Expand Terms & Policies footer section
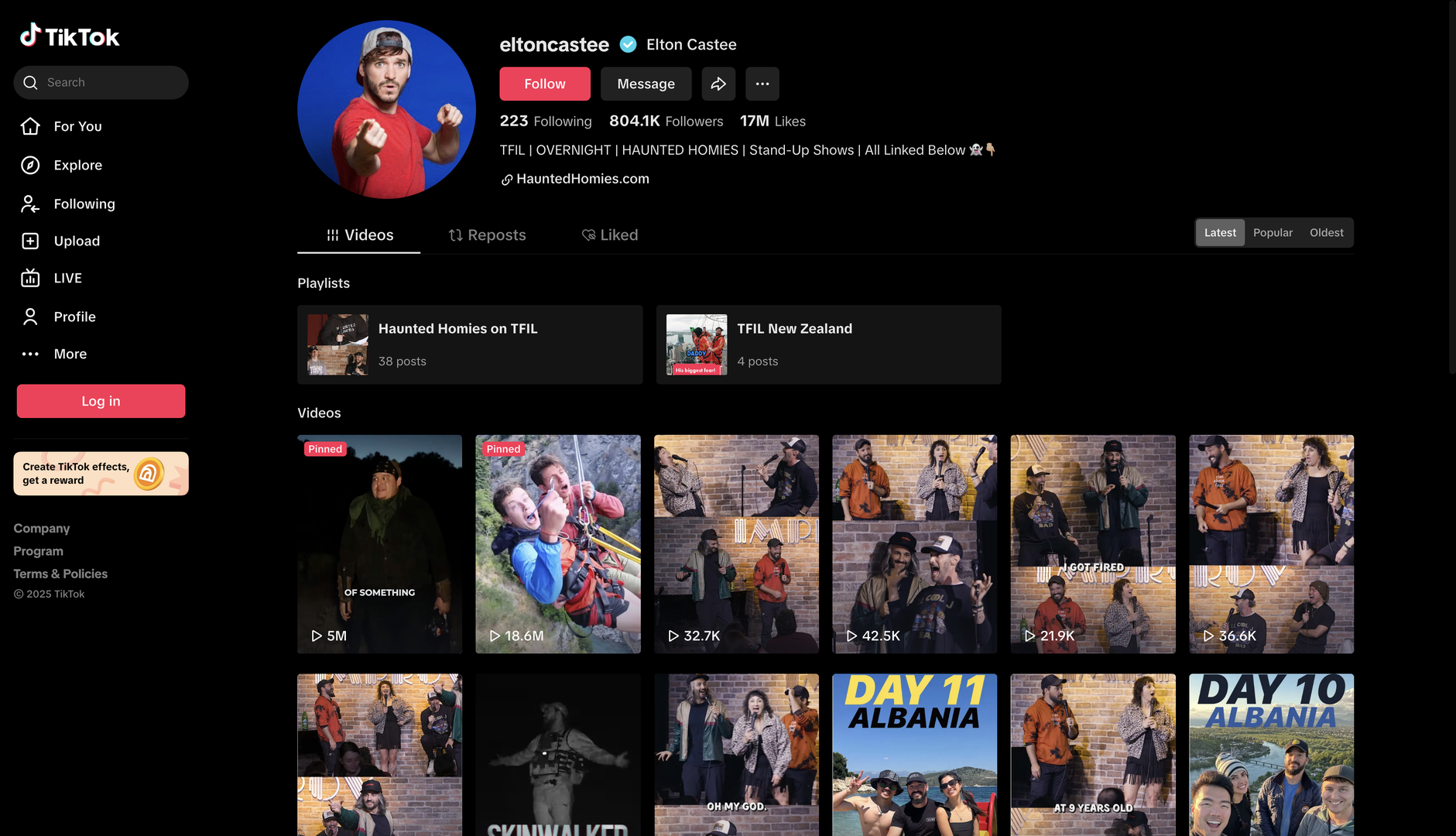Viewport: 1456px width, 836px height. tap(60, 574)
